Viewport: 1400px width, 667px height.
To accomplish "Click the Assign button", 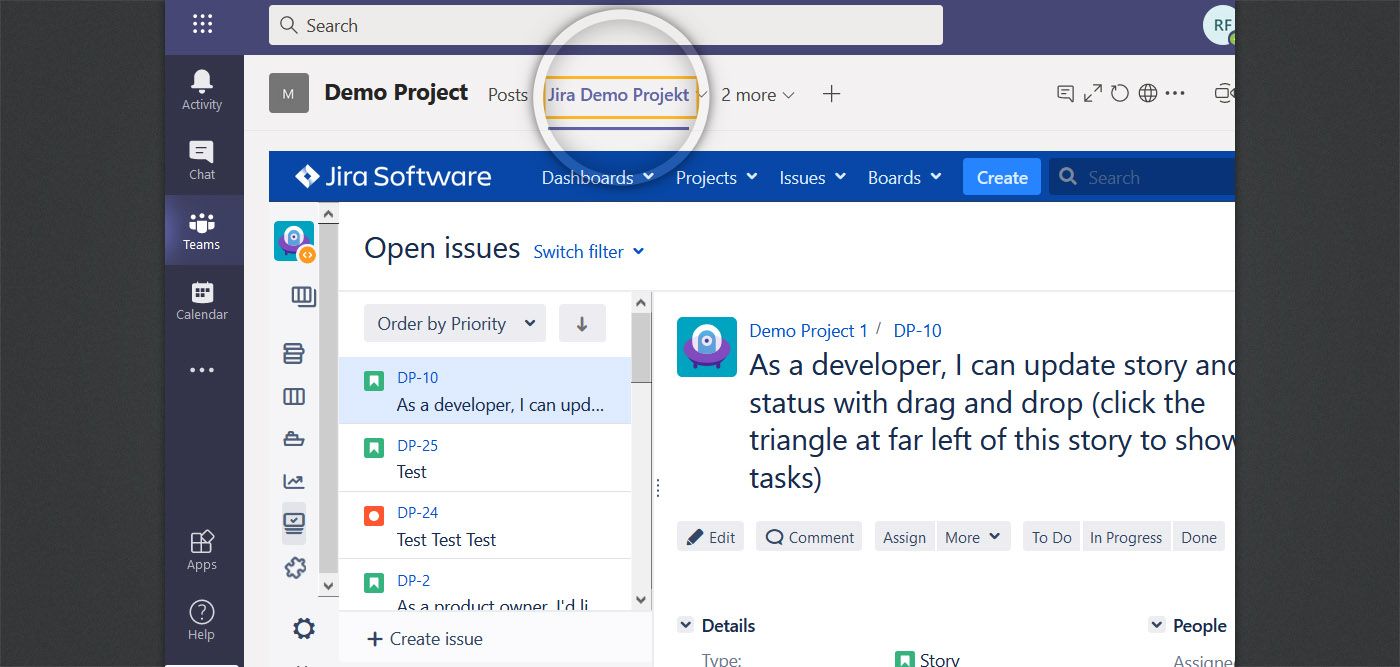I will [x=904, y=537].
